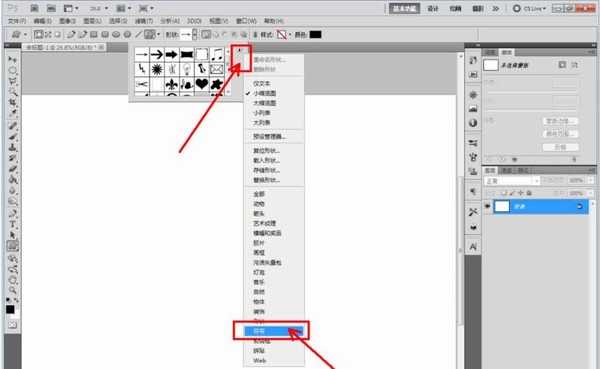
Task: Select the Zoom tool in toolbox
Action: [x=12, y=290]
